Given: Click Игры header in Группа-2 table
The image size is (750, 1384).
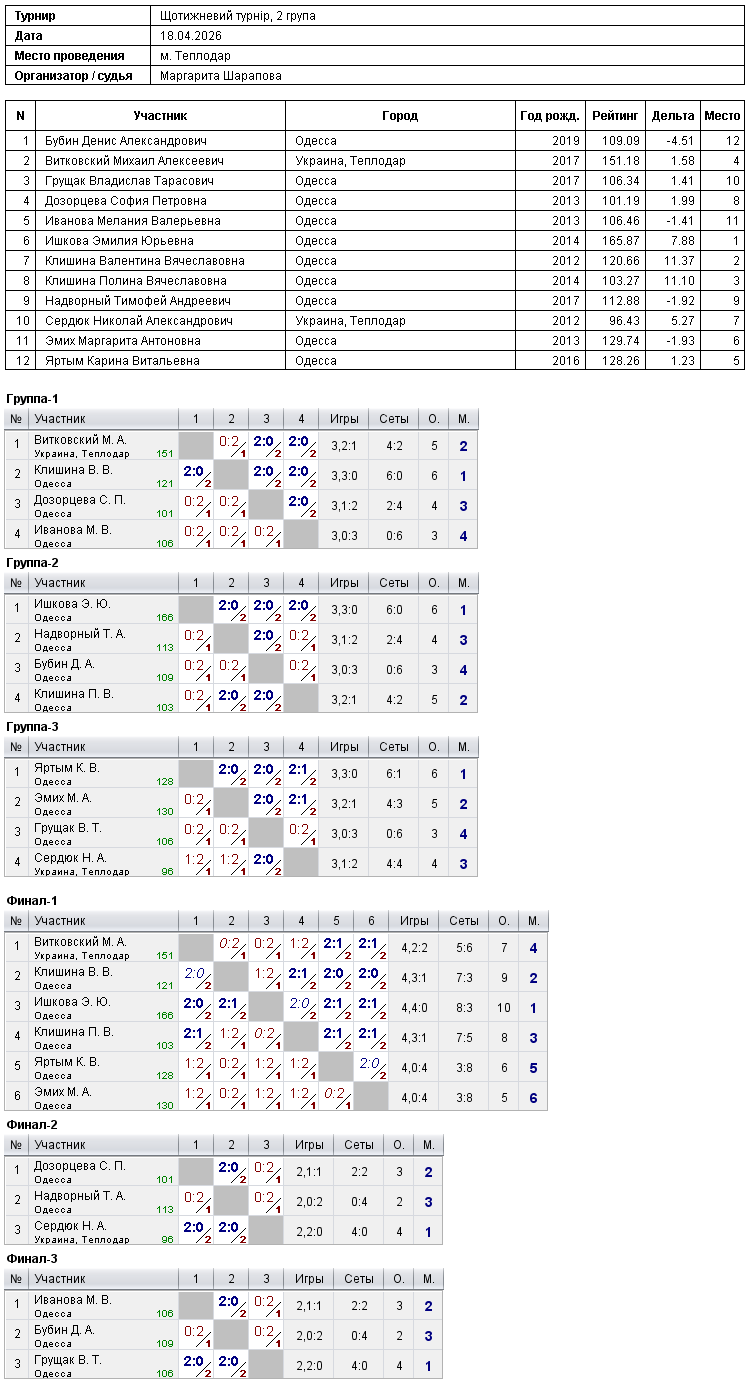Looking at the screenshot, I should (x=344, y=583).
